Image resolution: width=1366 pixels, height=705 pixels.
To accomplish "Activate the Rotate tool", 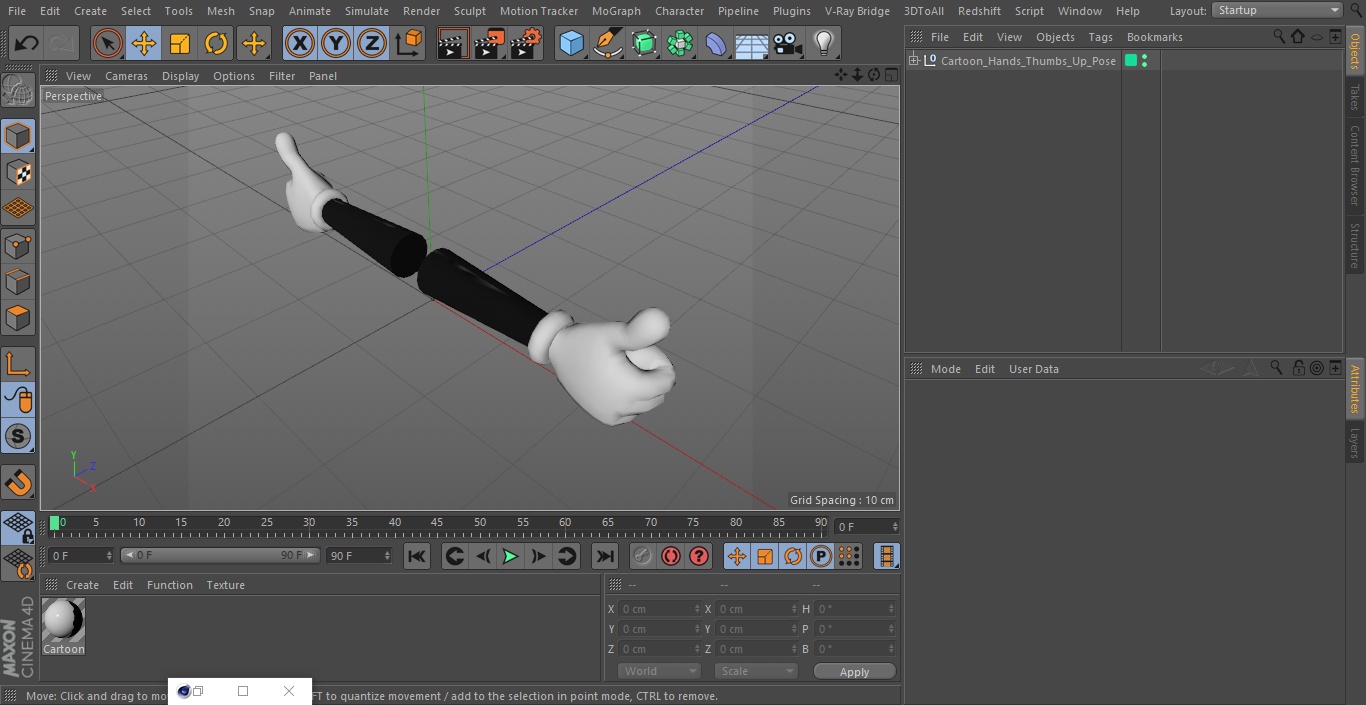I will [x=216, y=44].
